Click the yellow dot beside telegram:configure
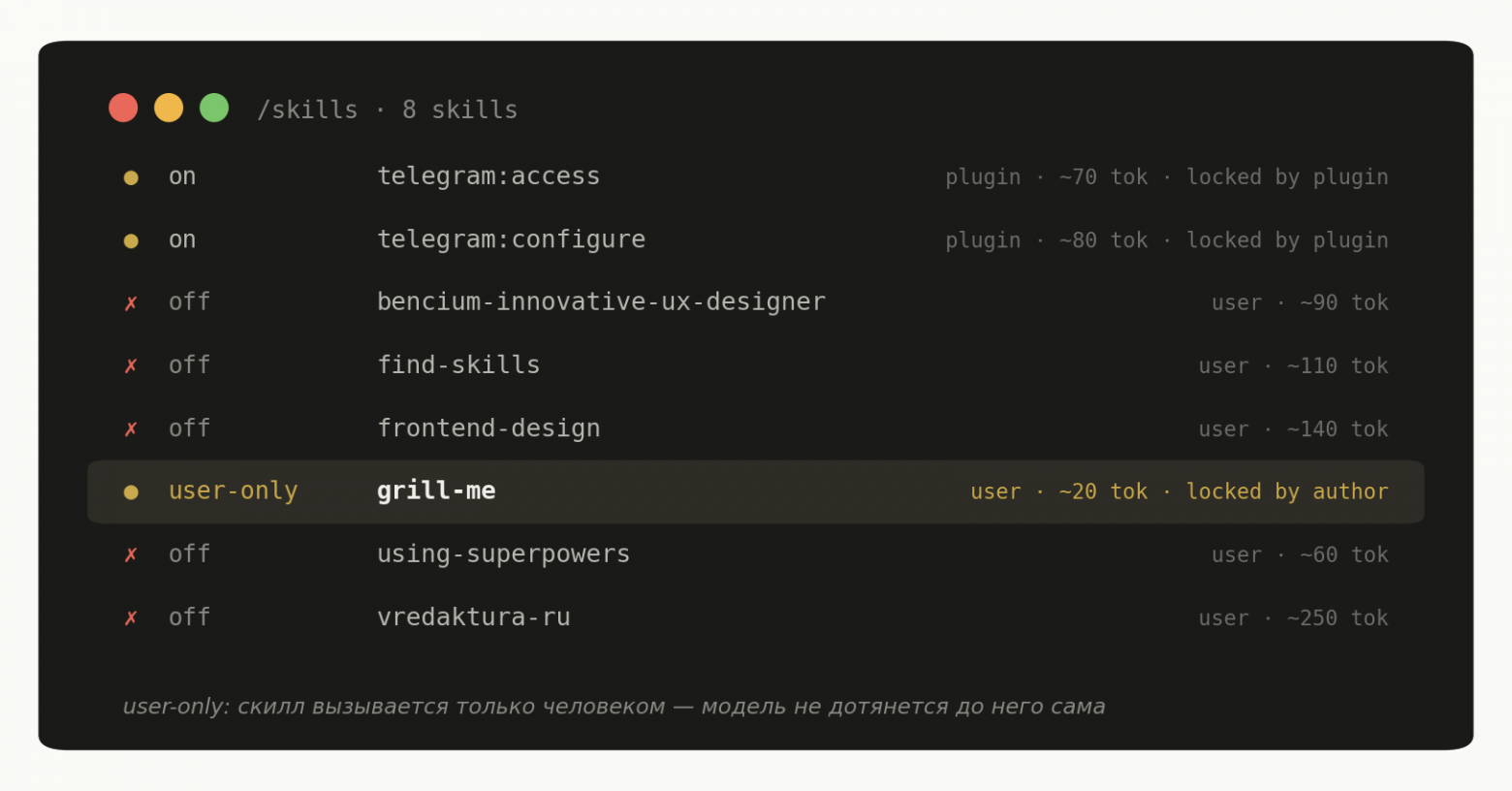1512x791 pixels. coord(131,240)
